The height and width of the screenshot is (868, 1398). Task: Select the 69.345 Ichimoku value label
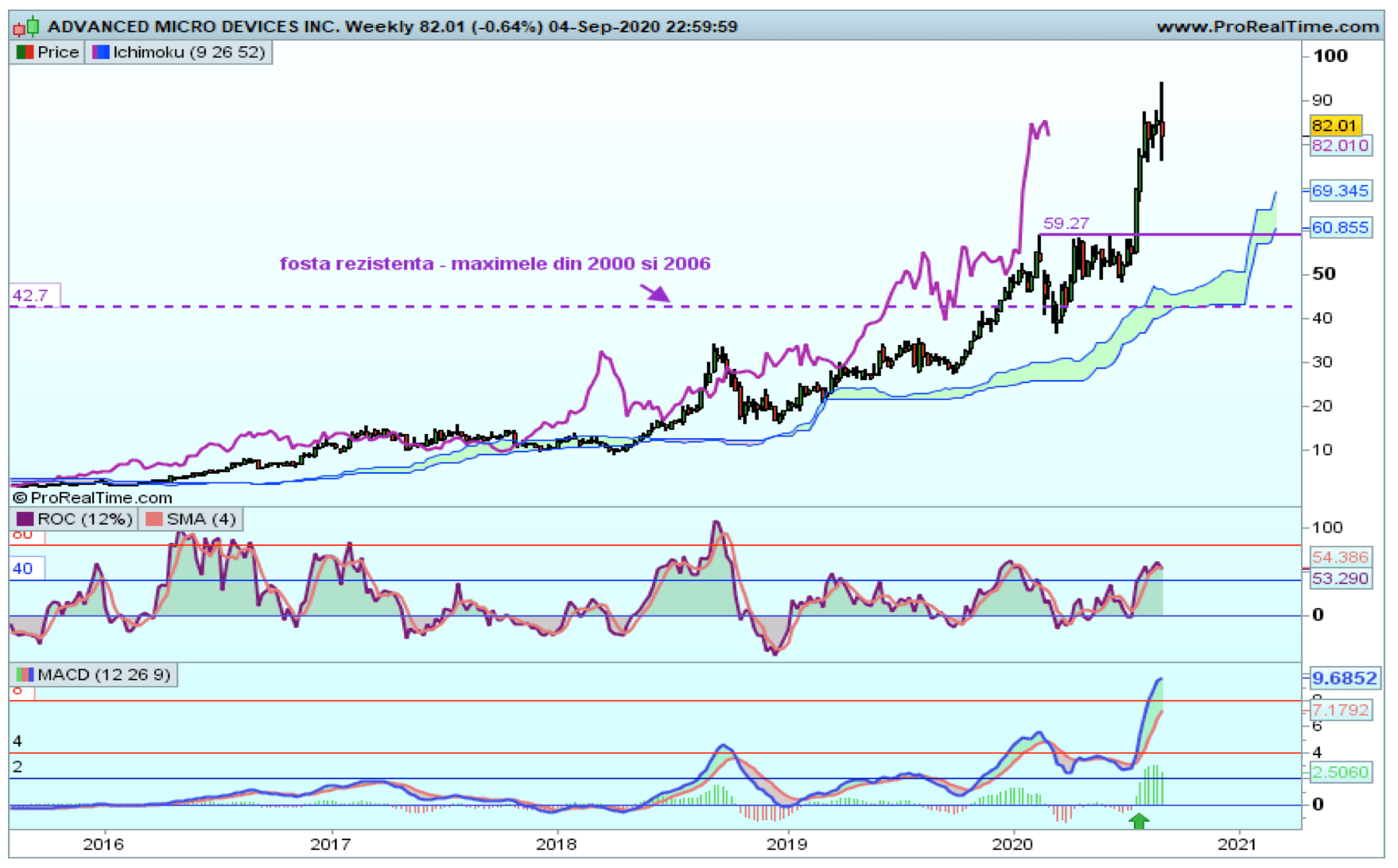tap(1340, 191)
